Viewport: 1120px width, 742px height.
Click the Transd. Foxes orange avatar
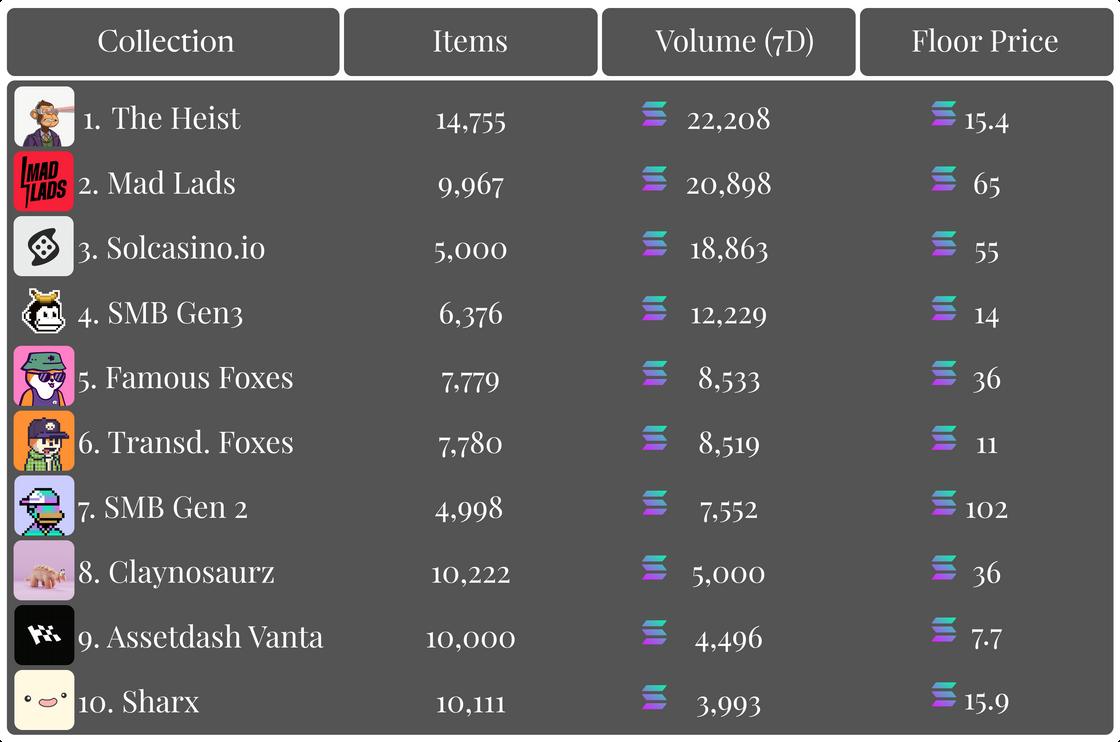44,441
